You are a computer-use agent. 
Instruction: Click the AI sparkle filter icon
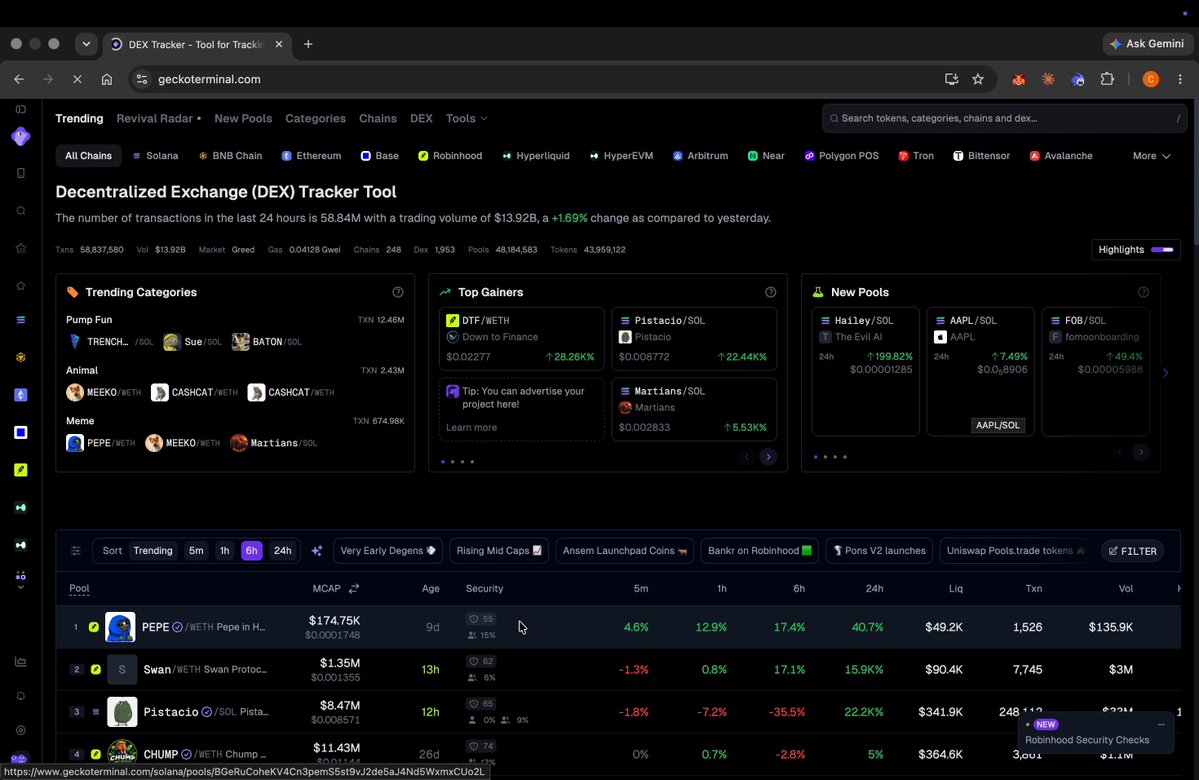point(317,551)
